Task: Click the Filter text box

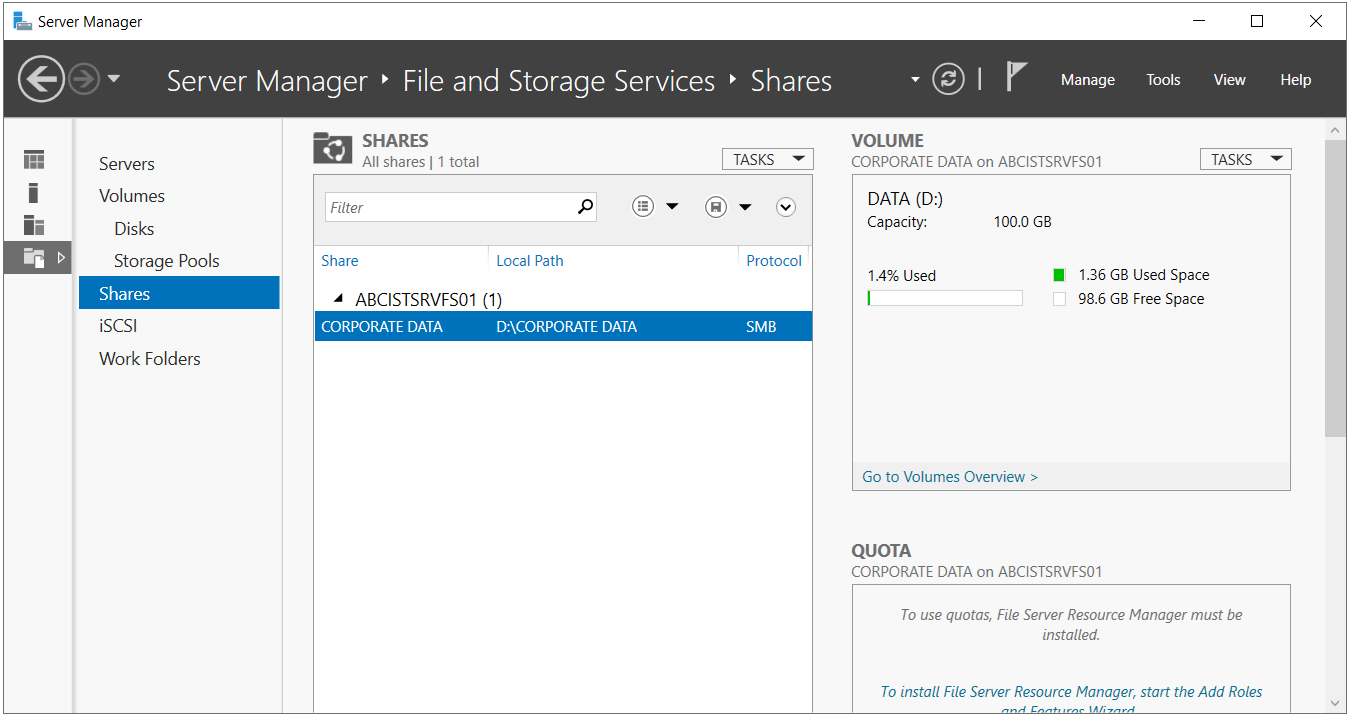Action: (450, 207)
